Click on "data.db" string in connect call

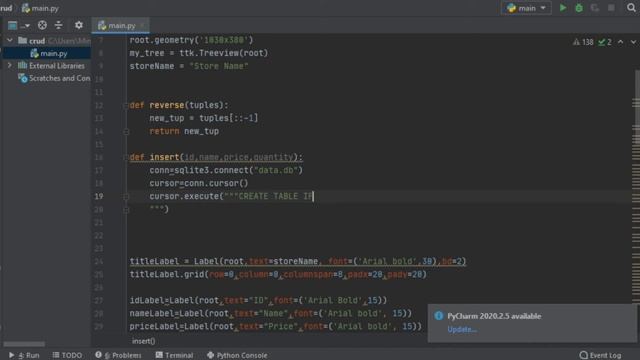(x=276, y=170)
